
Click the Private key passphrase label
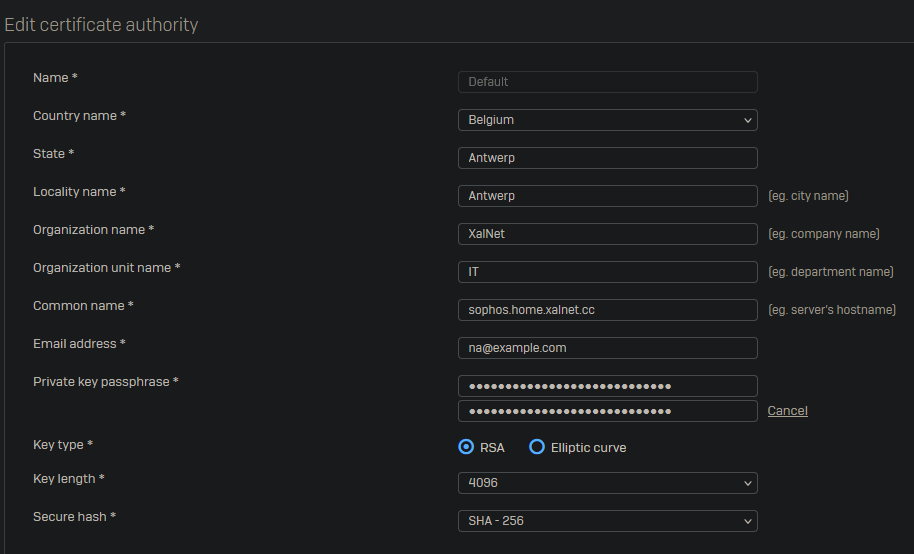pyautogui.click(x=105, y=382)
